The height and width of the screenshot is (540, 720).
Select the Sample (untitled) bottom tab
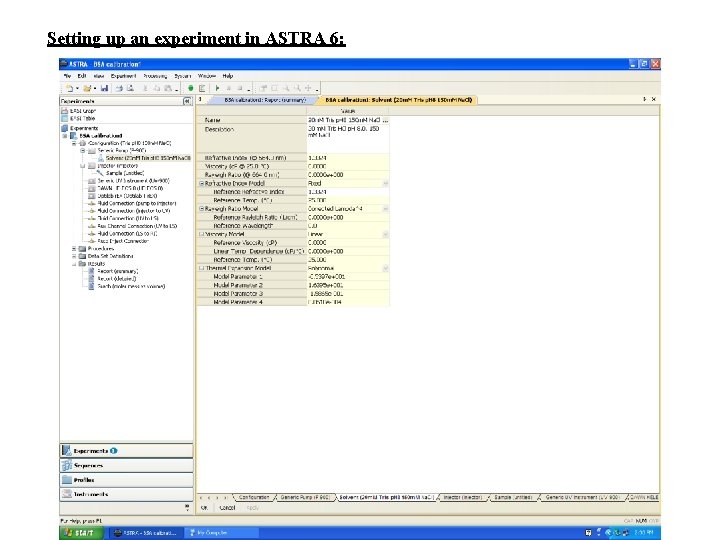click(x=513, y=497)
